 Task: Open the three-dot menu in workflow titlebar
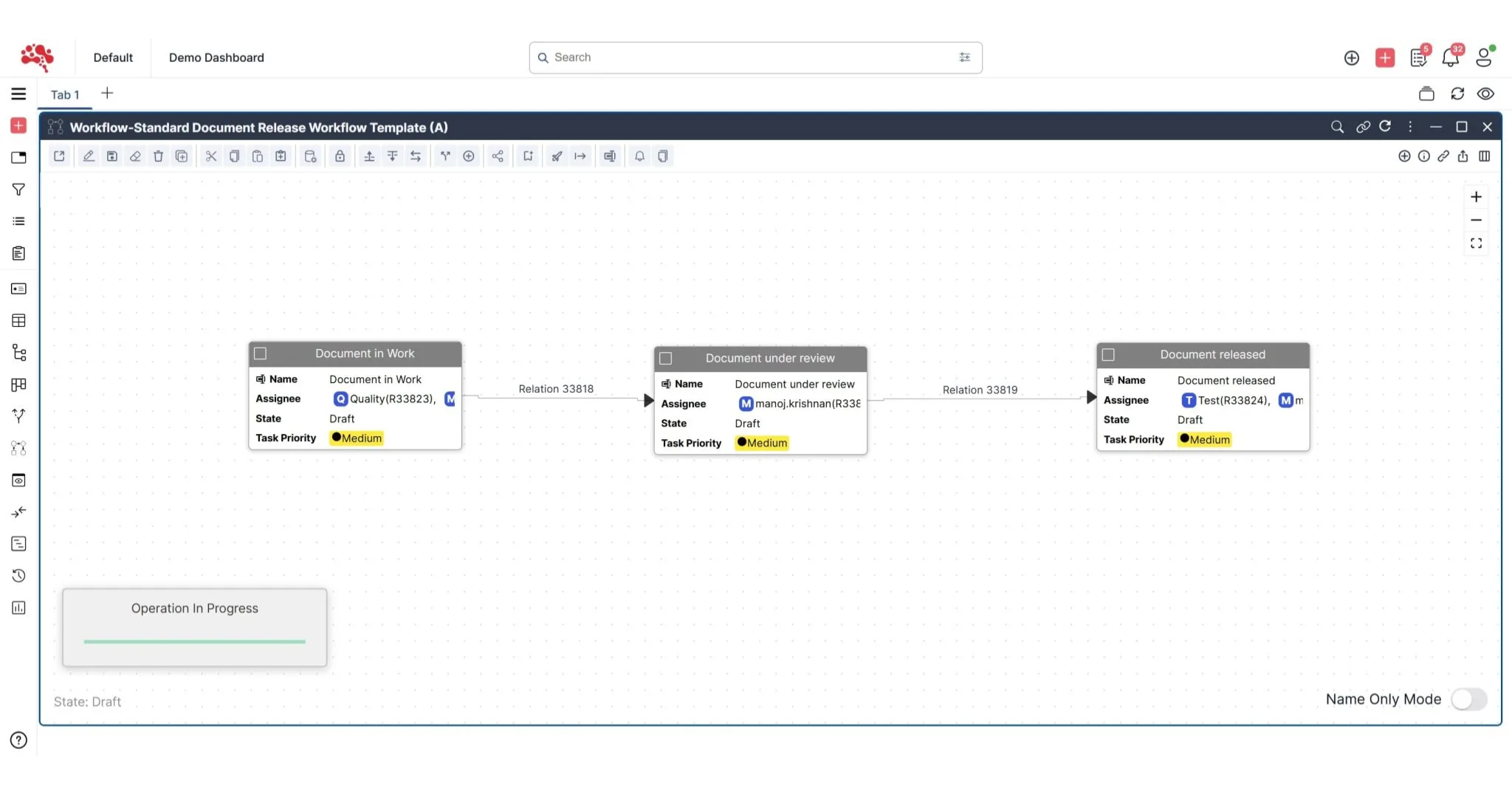1410,127
